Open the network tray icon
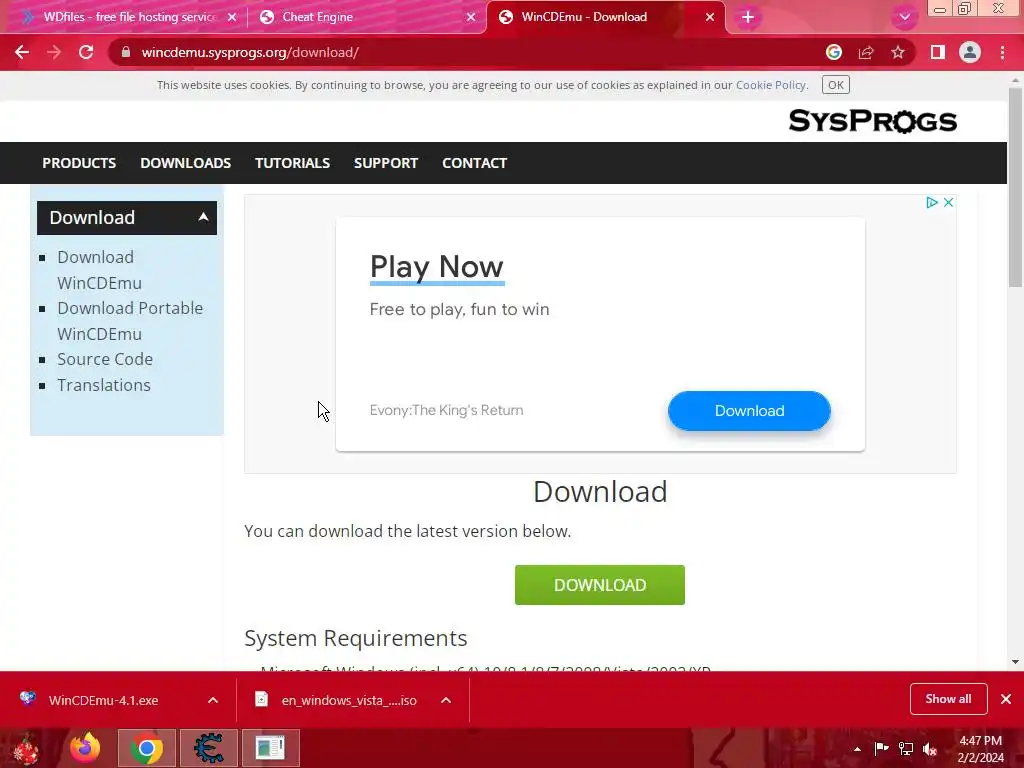Image resolution: width=1024 pixels, height=768 pixels. click(x=906, y=749)
